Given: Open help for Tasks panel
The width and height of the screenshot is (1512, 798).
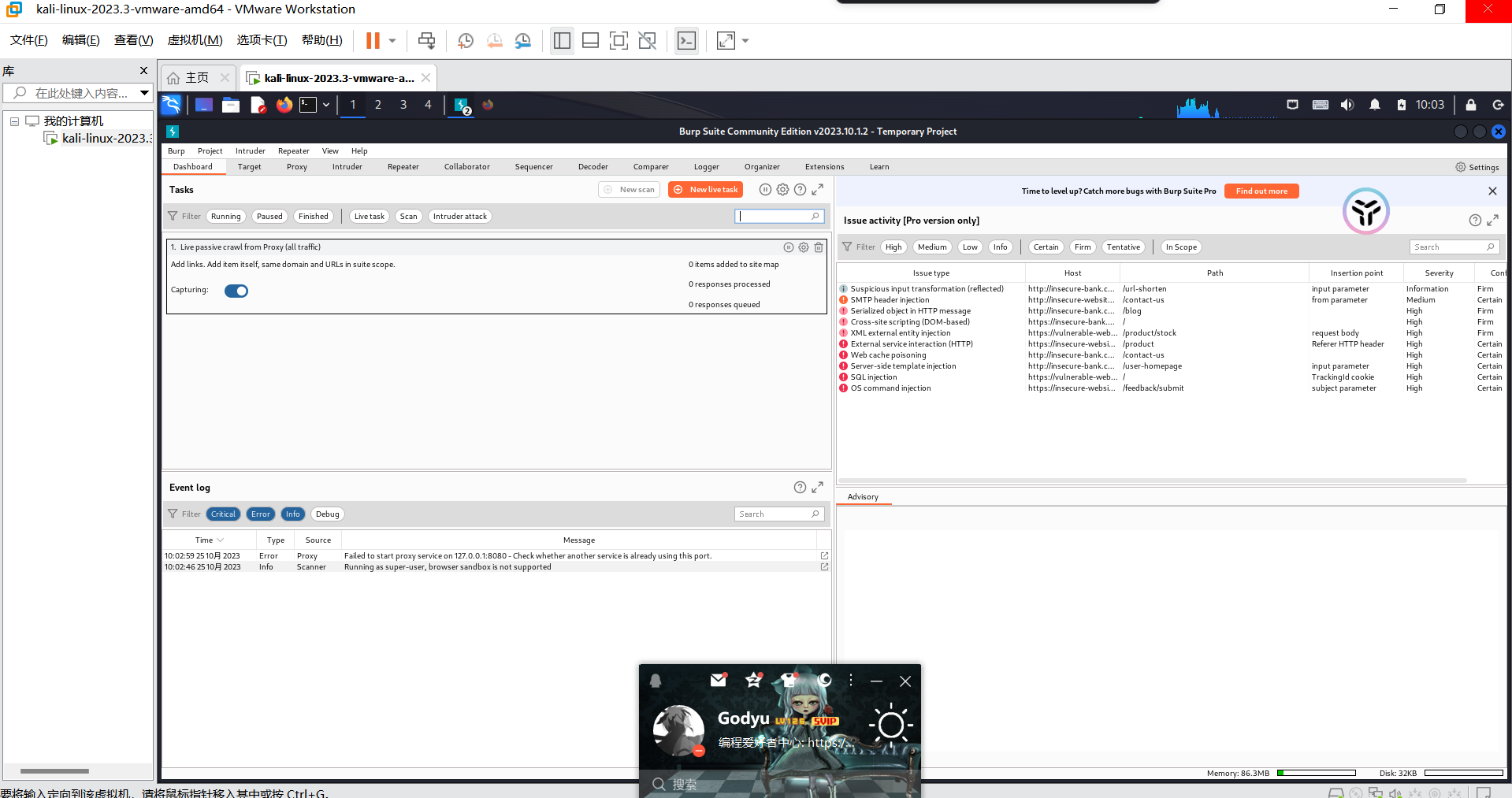Looking at the screenshot, I should pos(800,190).
